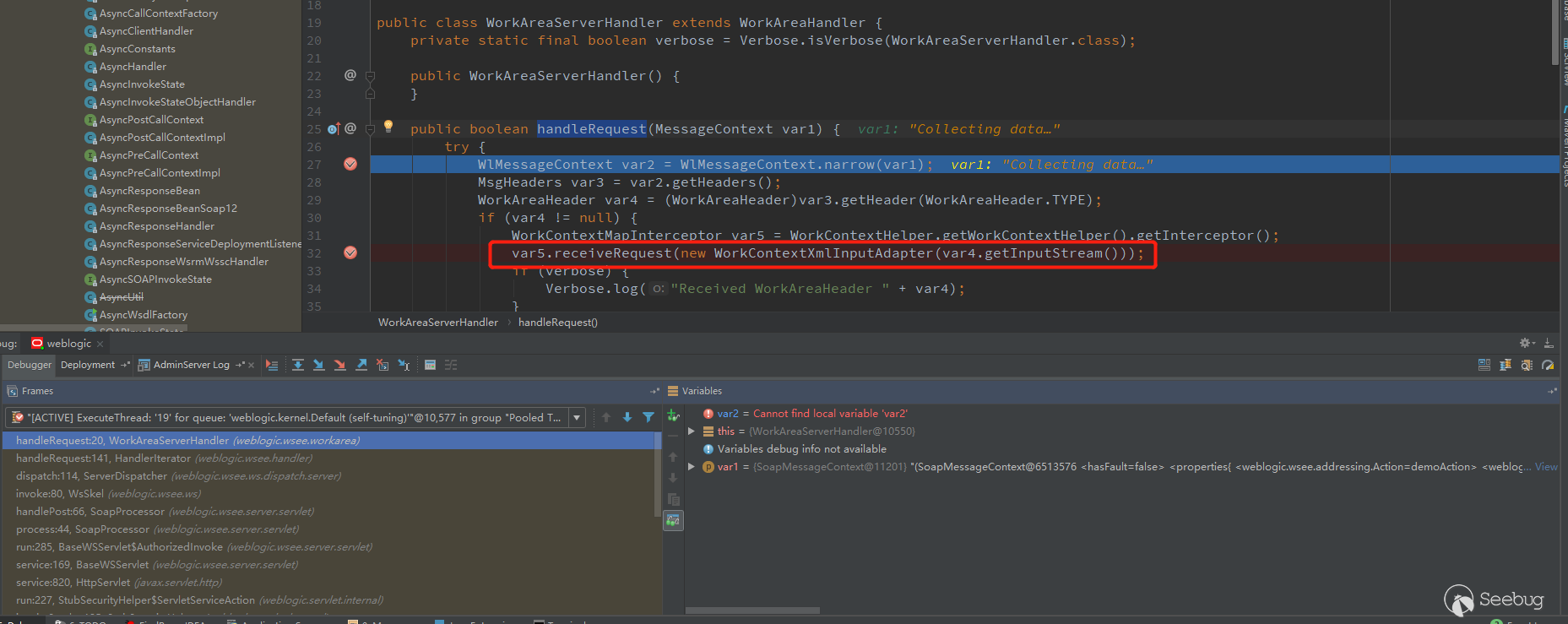Viewport: 1568px width, 624px height.
Task: Click the blue Step Into icon
Action: pos(318,365)
